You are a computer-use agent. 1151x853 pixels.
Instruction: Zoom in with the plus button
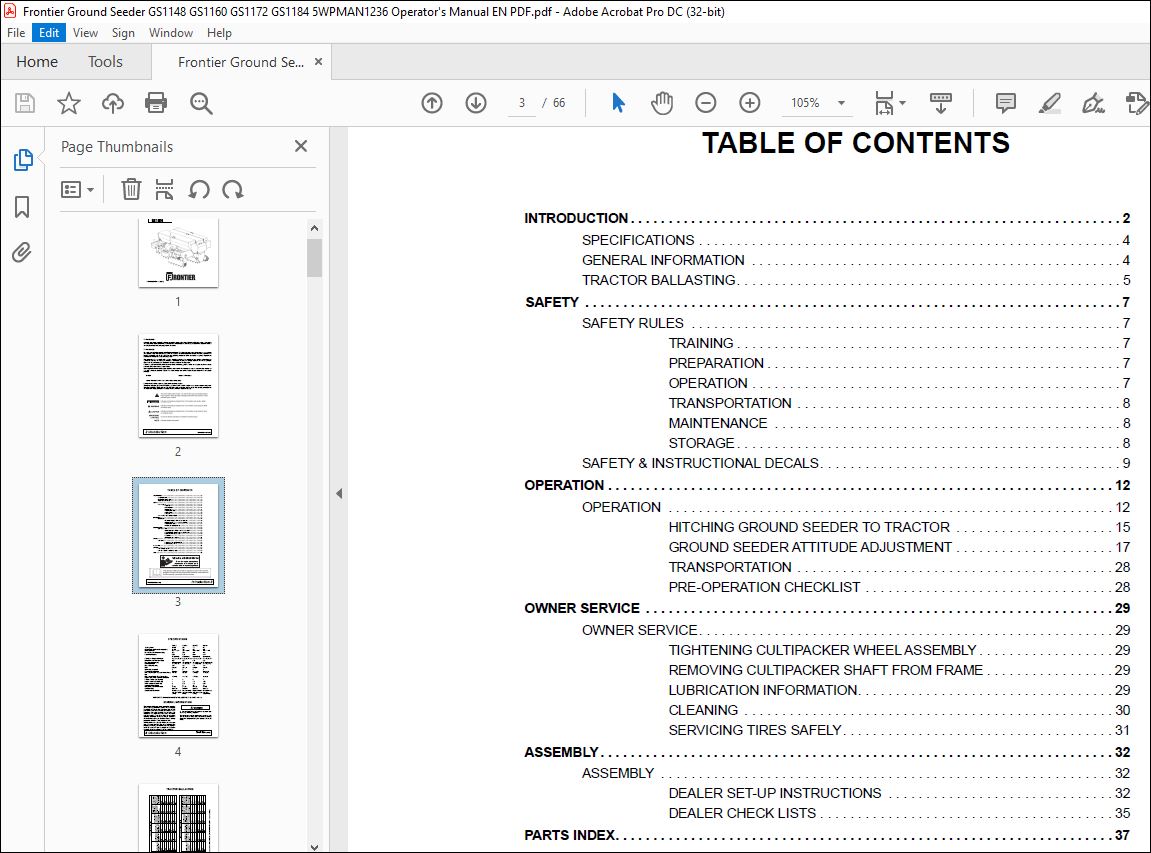749,103
